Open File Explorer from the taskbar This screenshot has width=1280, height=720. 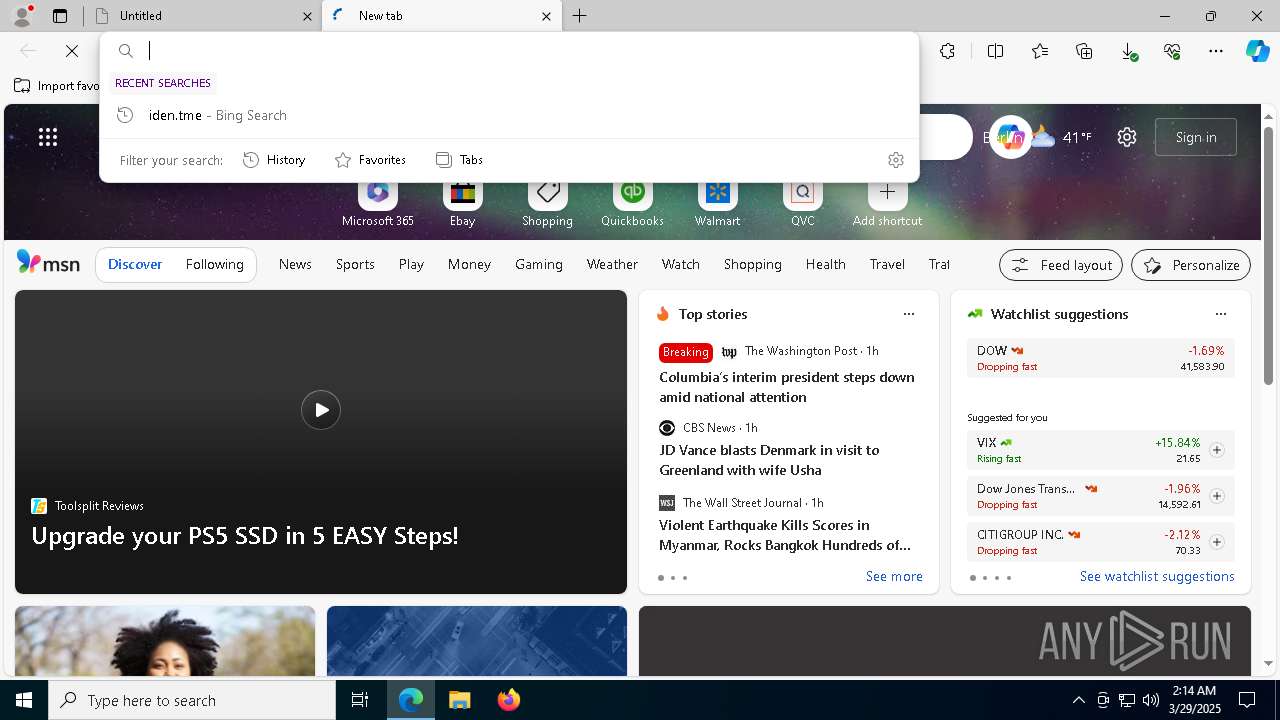(x=459, y=700)
